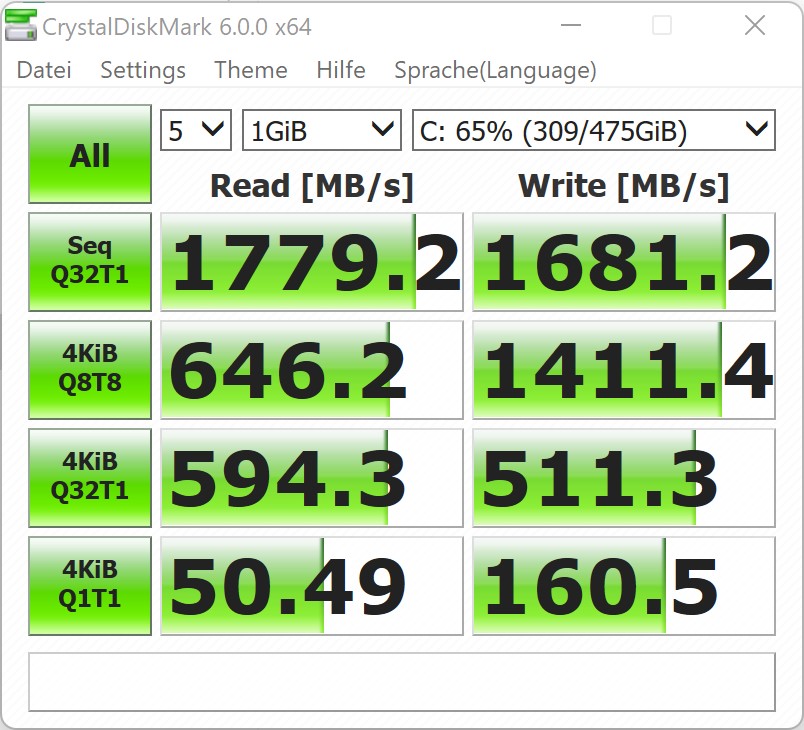Click the CrystalDiskMark app icon in title bar
This screenshot has width=804, height=730.
21,26
